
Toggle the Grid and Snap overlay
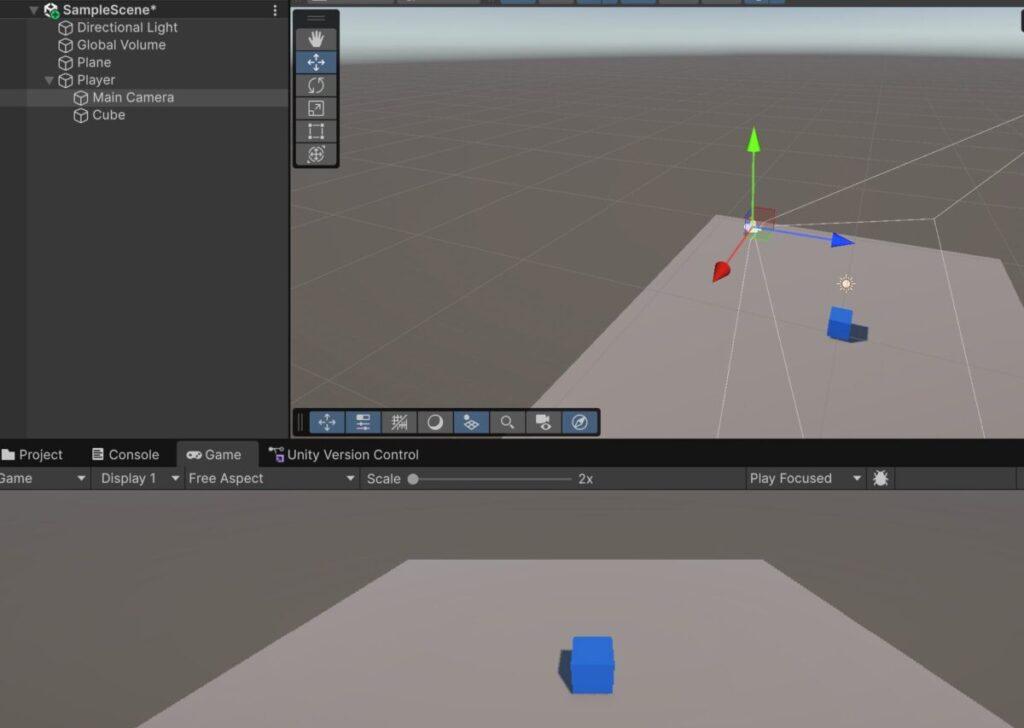[x=399, y=422]
